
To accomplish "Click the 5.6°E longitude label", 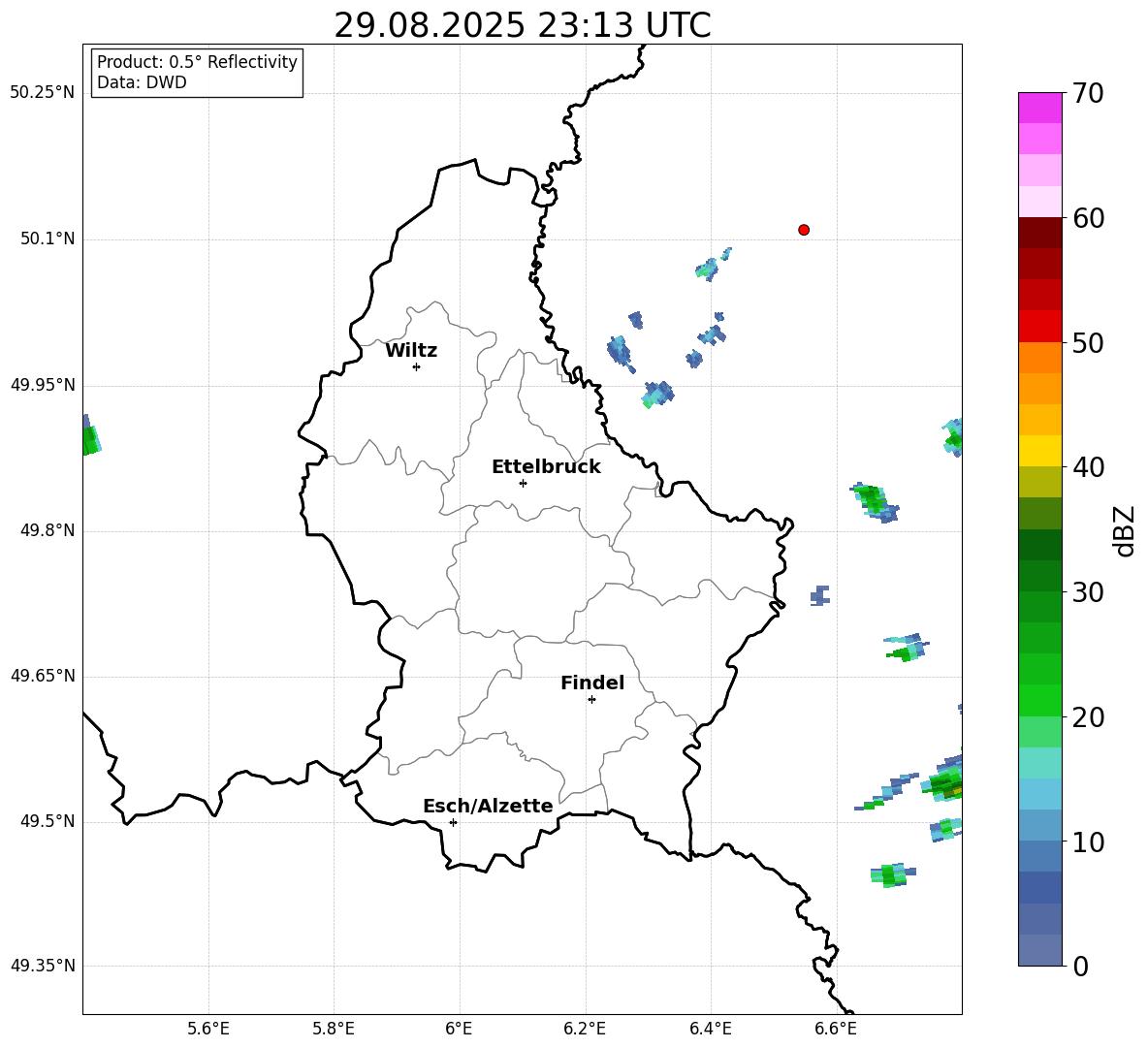I will pos(208,1029).
